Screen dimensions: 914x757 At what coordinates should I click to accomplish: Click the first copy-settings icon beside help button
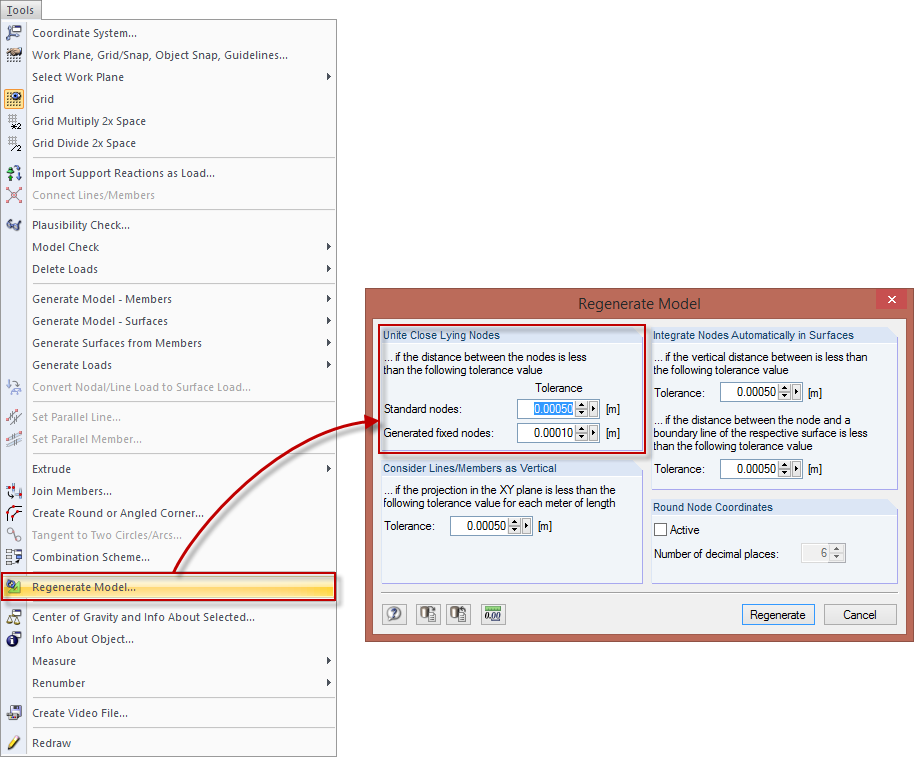(428, 614)
